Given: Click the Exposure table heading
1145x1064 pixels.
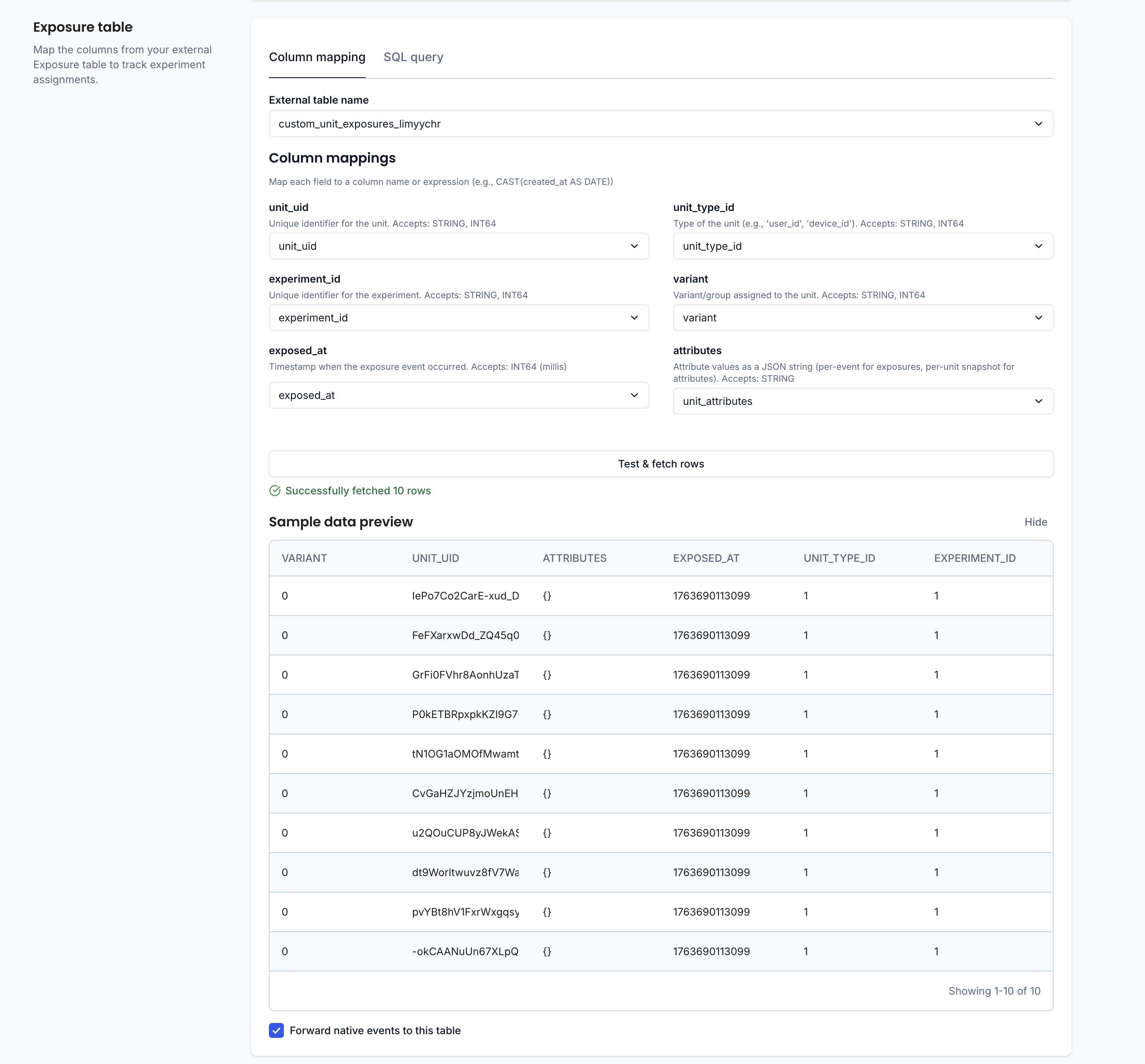Looking at the screenshot, I should 83,27.
